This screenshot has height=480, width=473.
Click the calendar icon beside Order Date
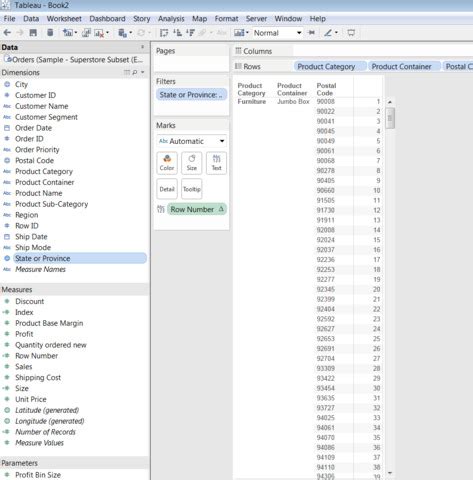[x=7, y=128]
